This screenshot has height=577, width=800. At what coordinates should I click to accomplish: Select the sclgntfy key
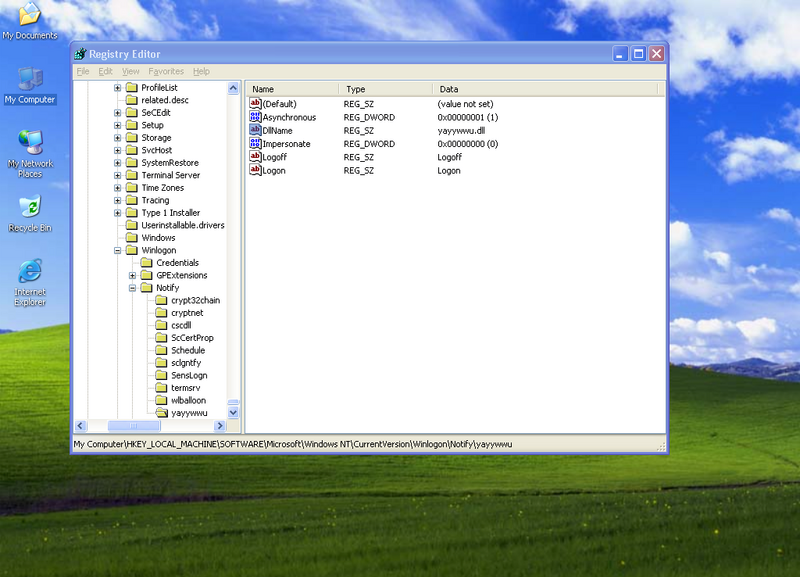[186, 363]
